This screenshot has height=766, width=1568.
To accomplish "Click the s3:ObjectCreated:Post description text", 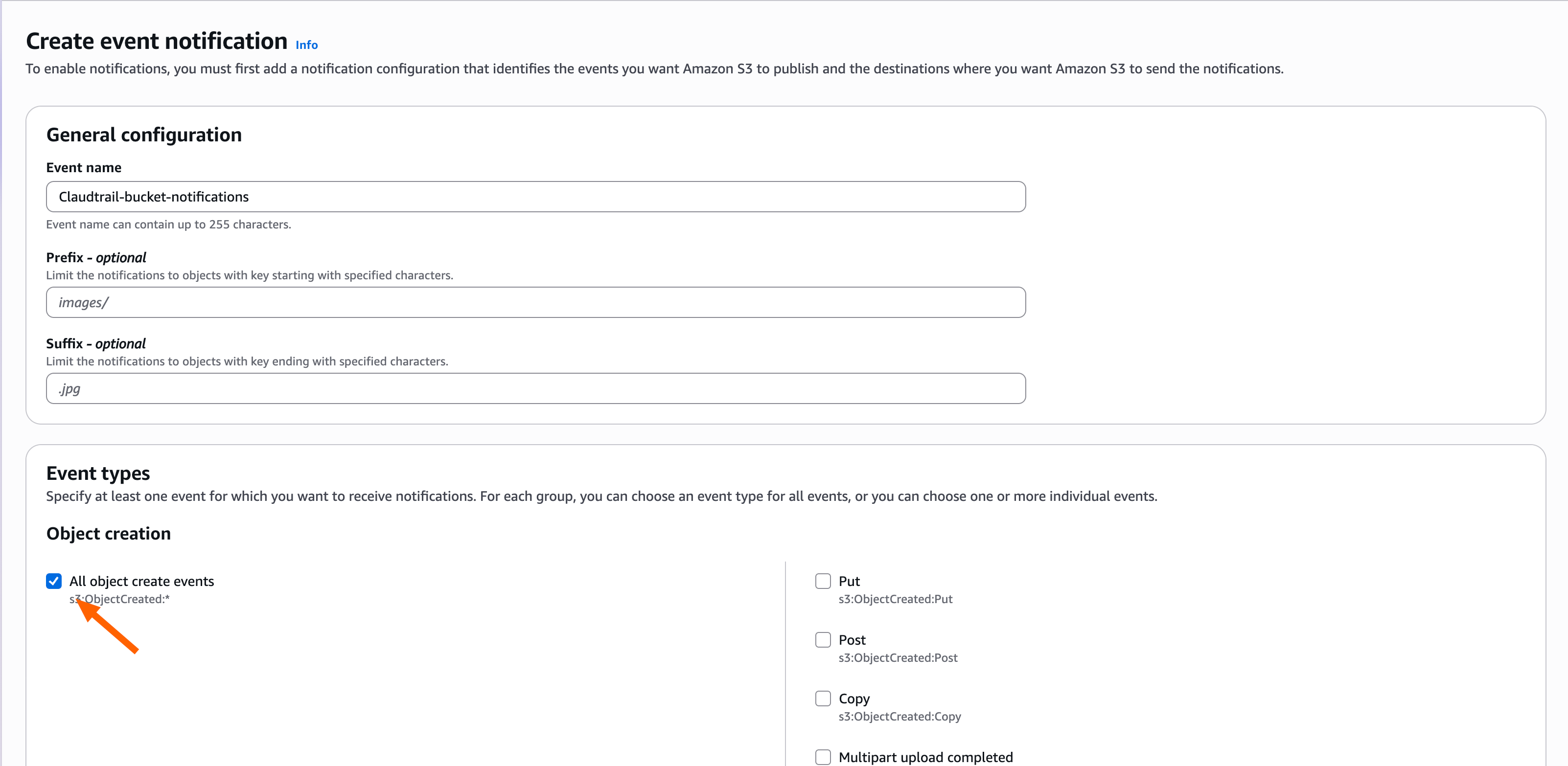I will [x=898, y=658].
